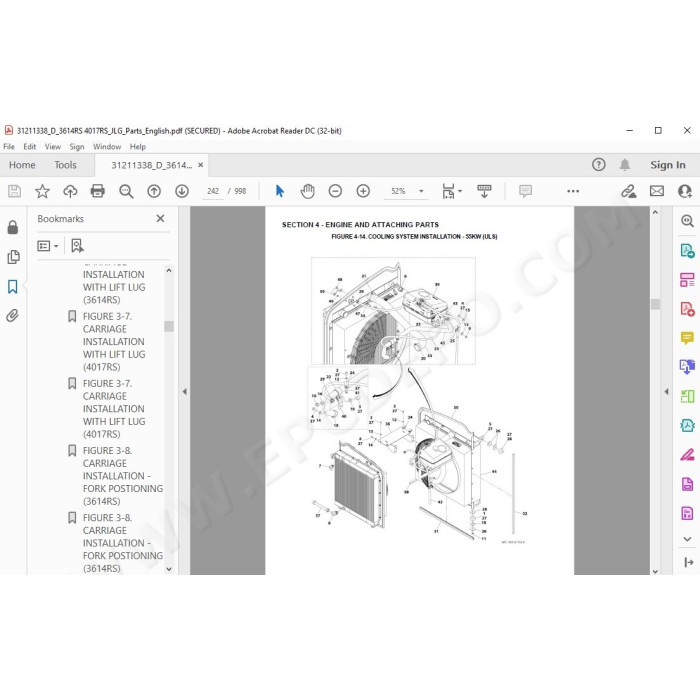Viewport: 700px width, 700px height.
Task: Expand the bookmarks options menu arrow
Action: pyautogui.click(x=56, y=246)
